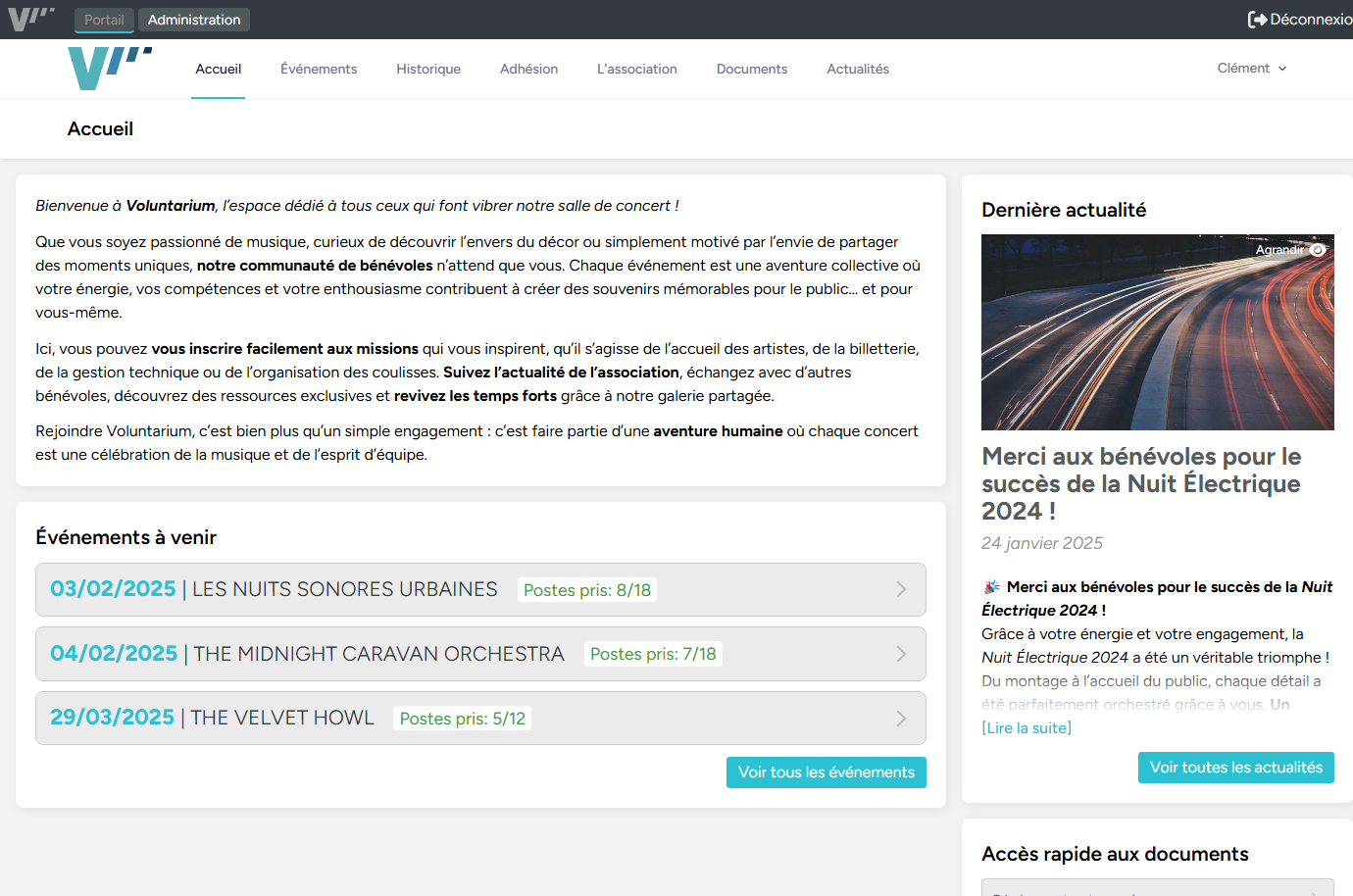
Task: Switch to the Administration tab
Action: pos(193,19)
